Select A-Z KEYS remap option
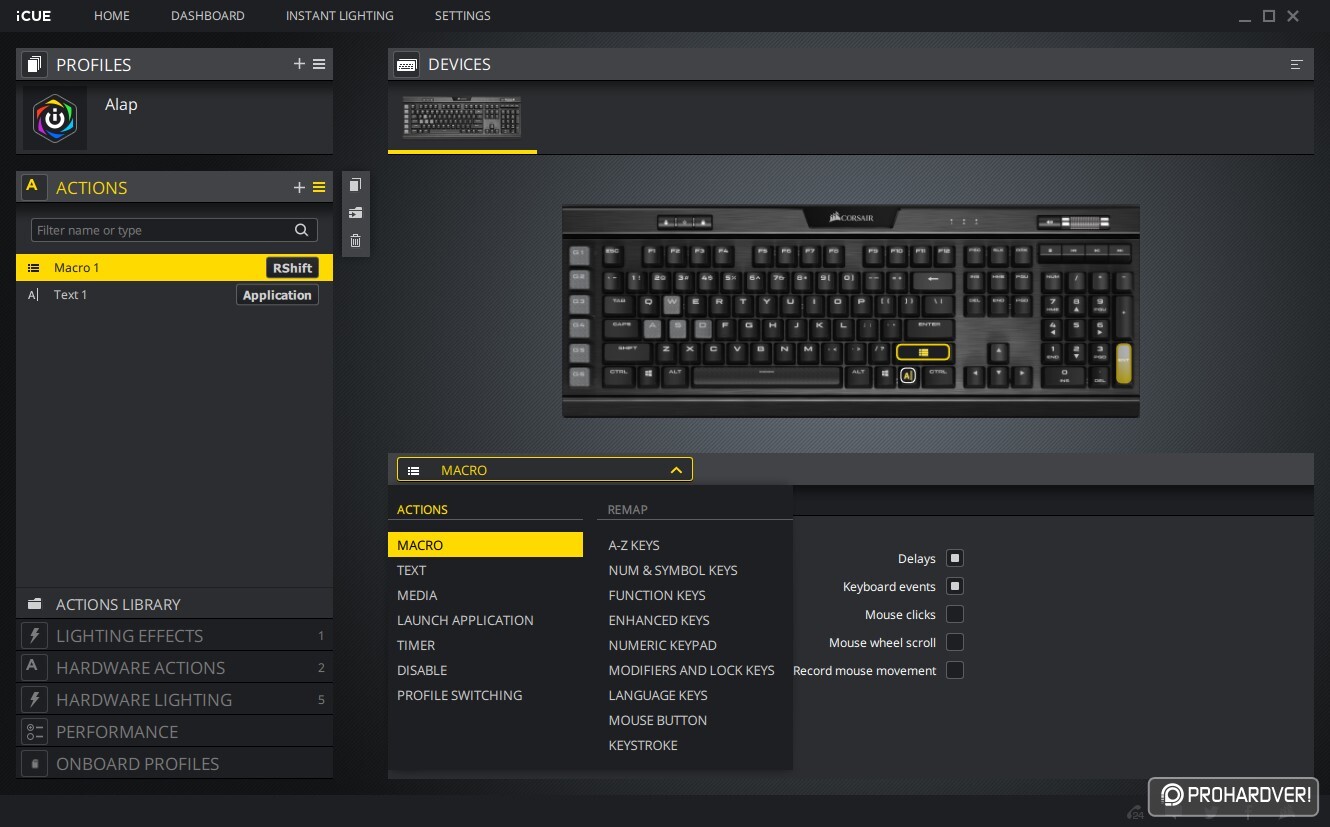The height and width of the screenshot is (827, 1330). (x=634, y=545)
